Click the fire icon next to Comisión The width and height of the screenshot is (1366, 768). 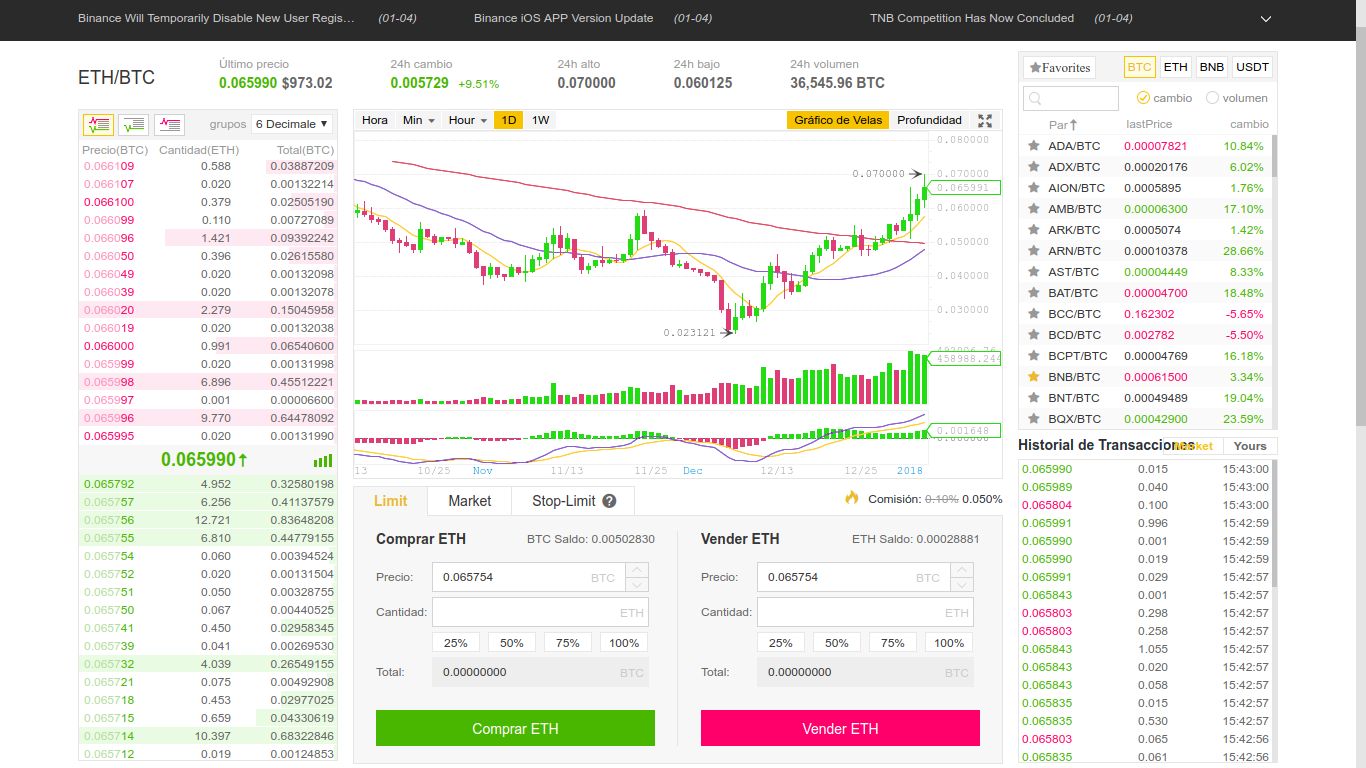852,497
